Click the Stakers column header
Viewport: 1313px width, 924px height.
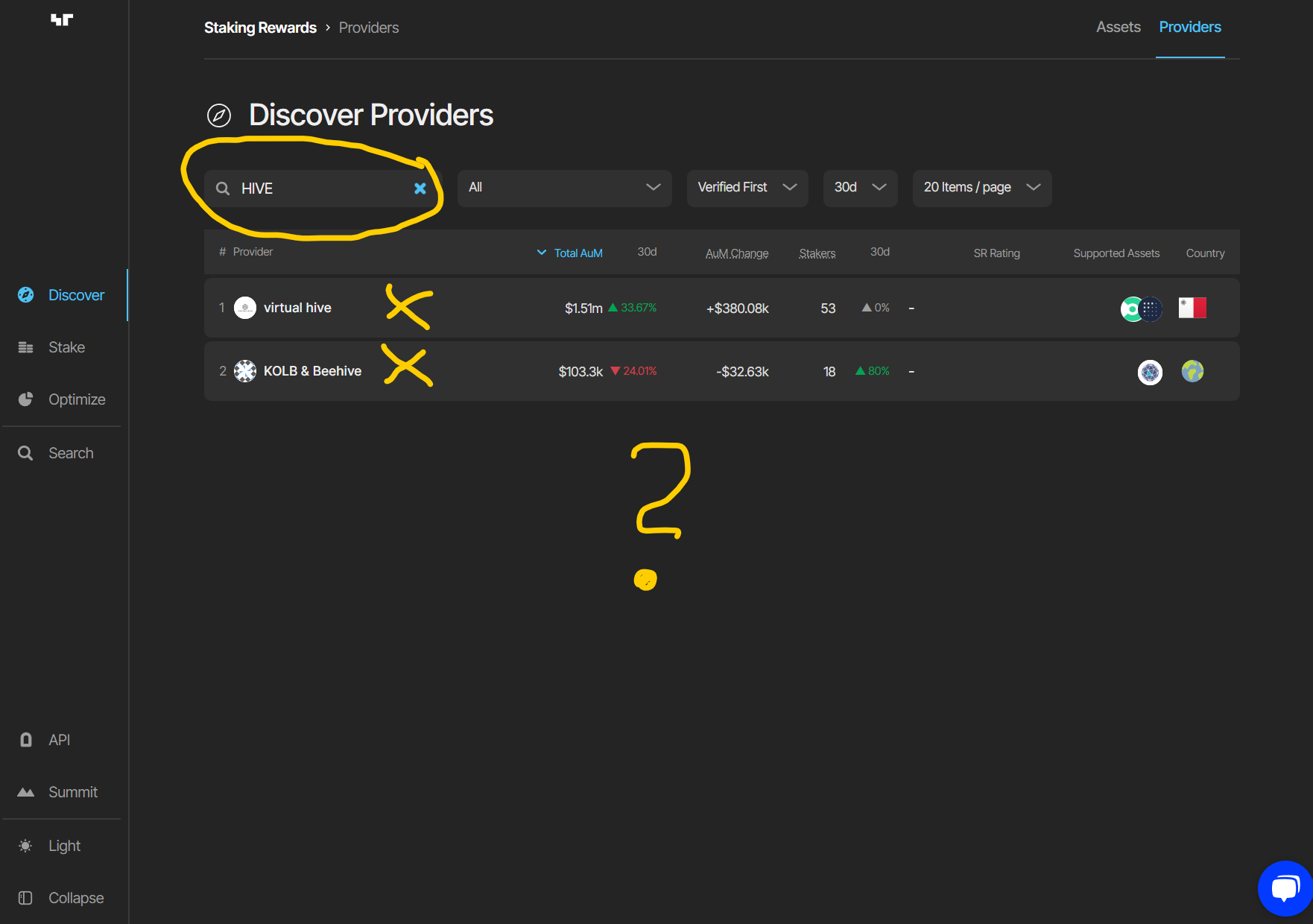(817, 253)
